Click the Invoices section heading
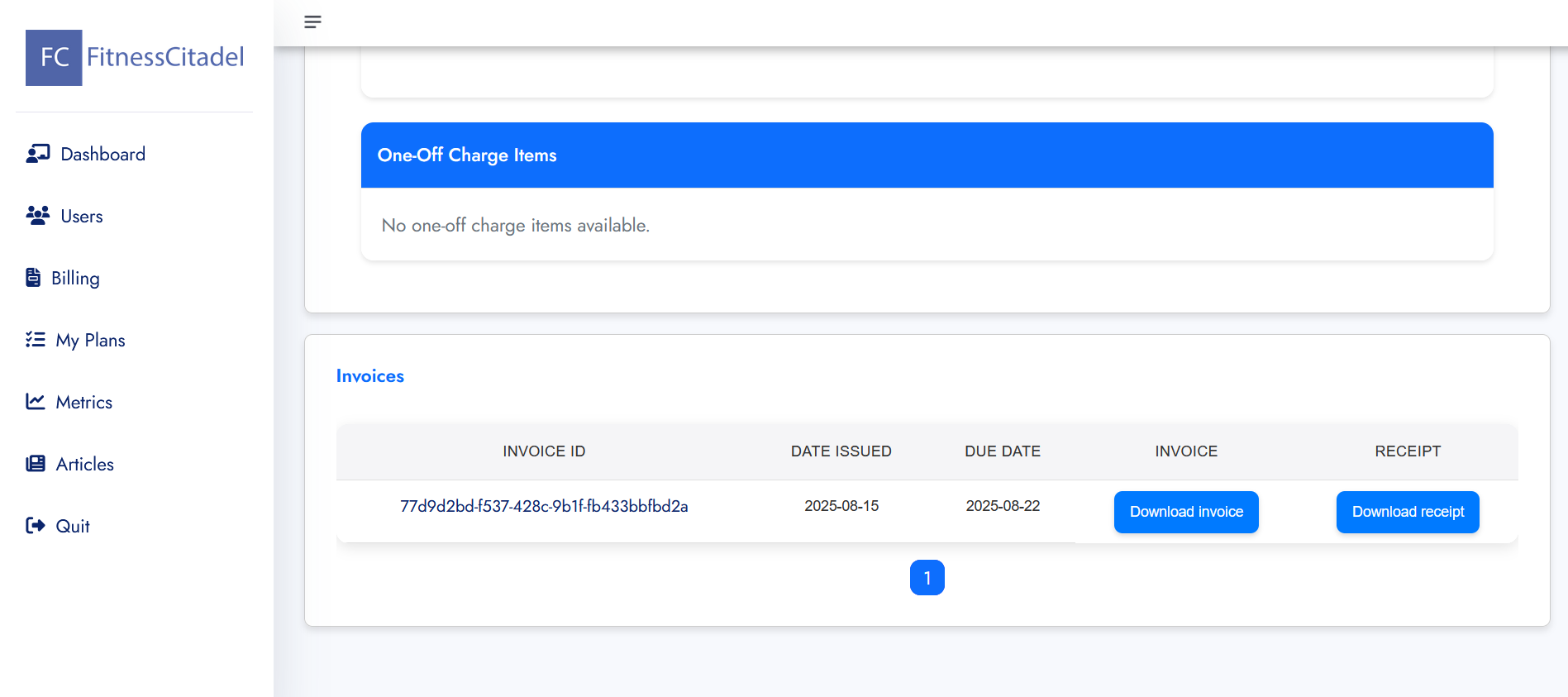This screenshot has height=697, width=1568. (x=369, y=376)
